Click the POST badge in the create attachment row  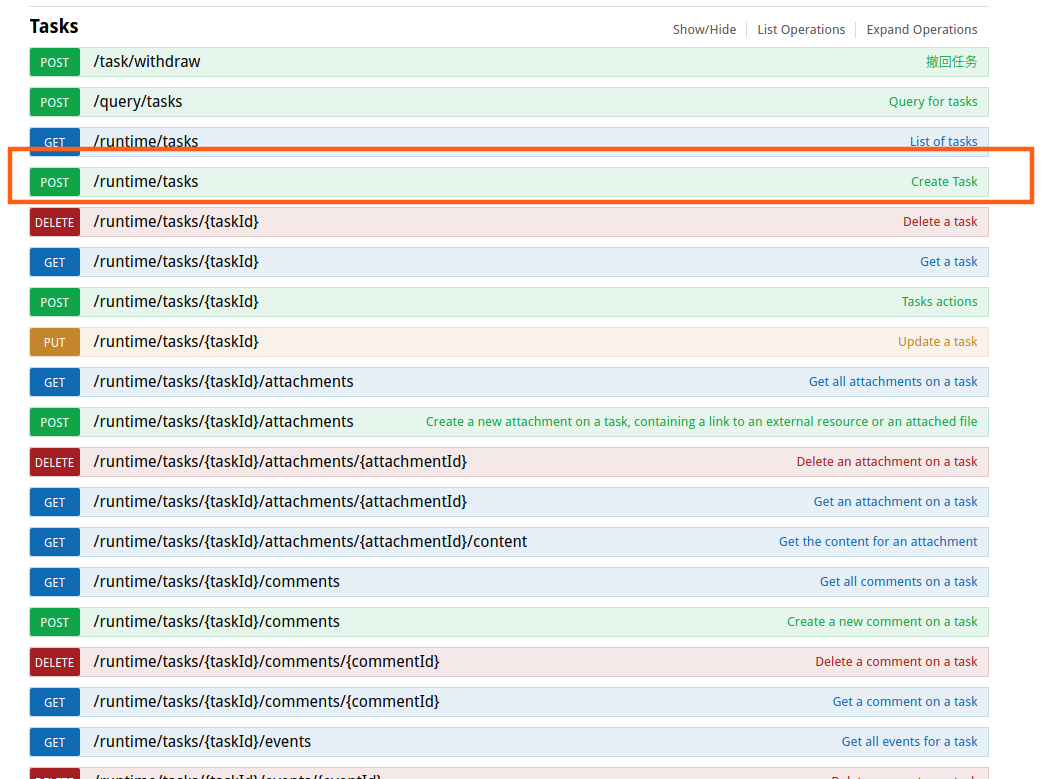click(x=54, y=422)
